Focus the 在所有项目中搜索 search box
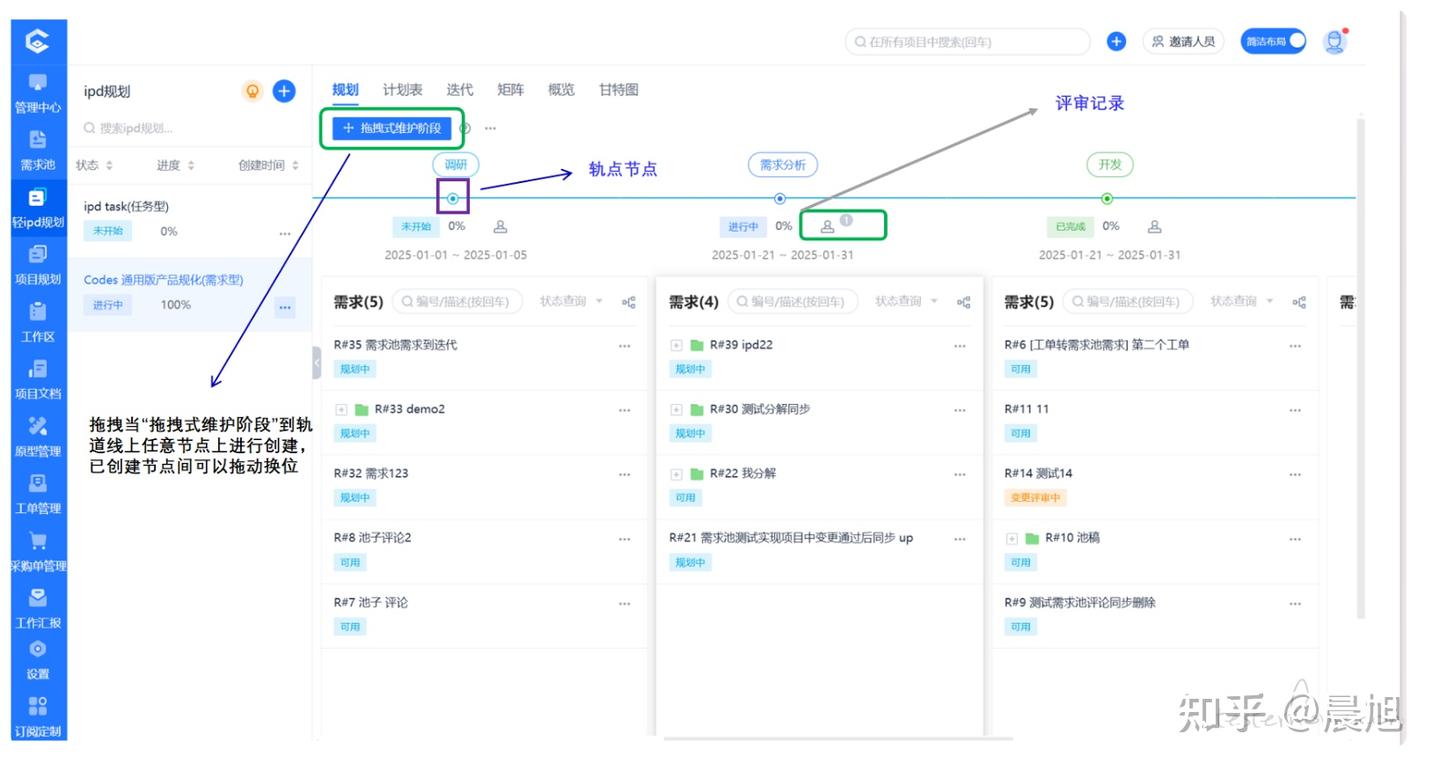This screenshot has width=1440, height=771. [967, 41]
